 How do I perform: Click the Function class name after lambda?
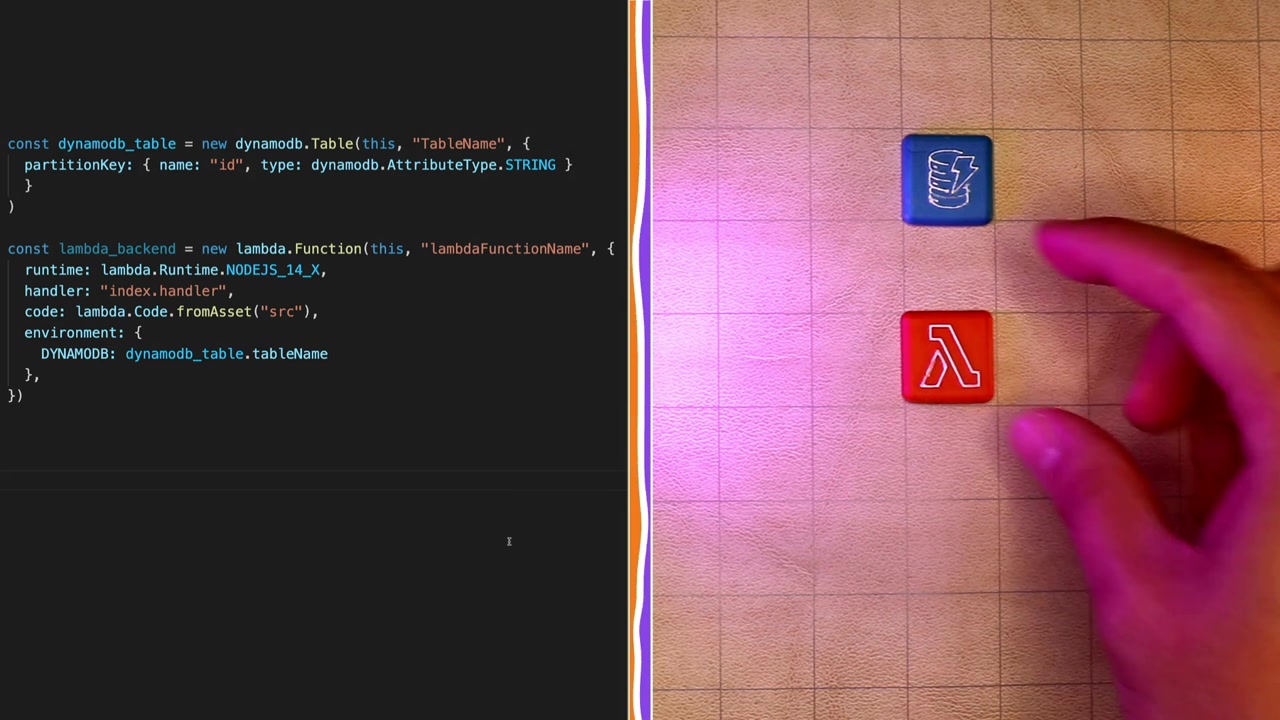tap(327, 249)
